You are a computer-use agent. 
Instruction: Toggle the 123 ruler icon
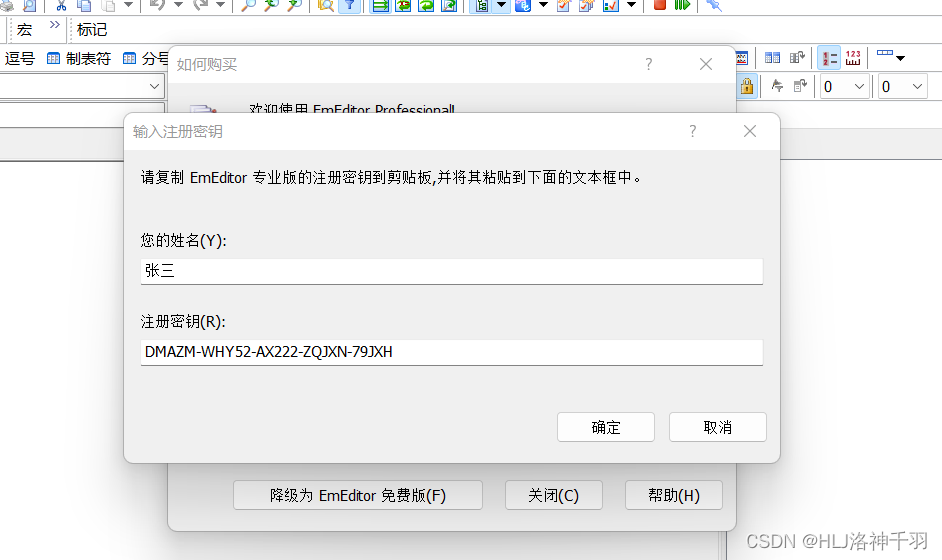[x=853, y=58]
